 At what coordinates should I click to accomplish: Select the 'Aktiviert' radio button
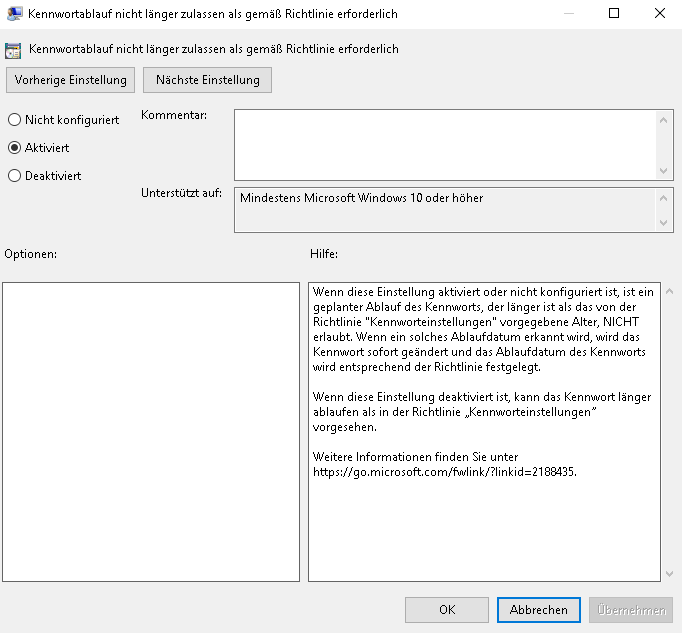(14, 148)
